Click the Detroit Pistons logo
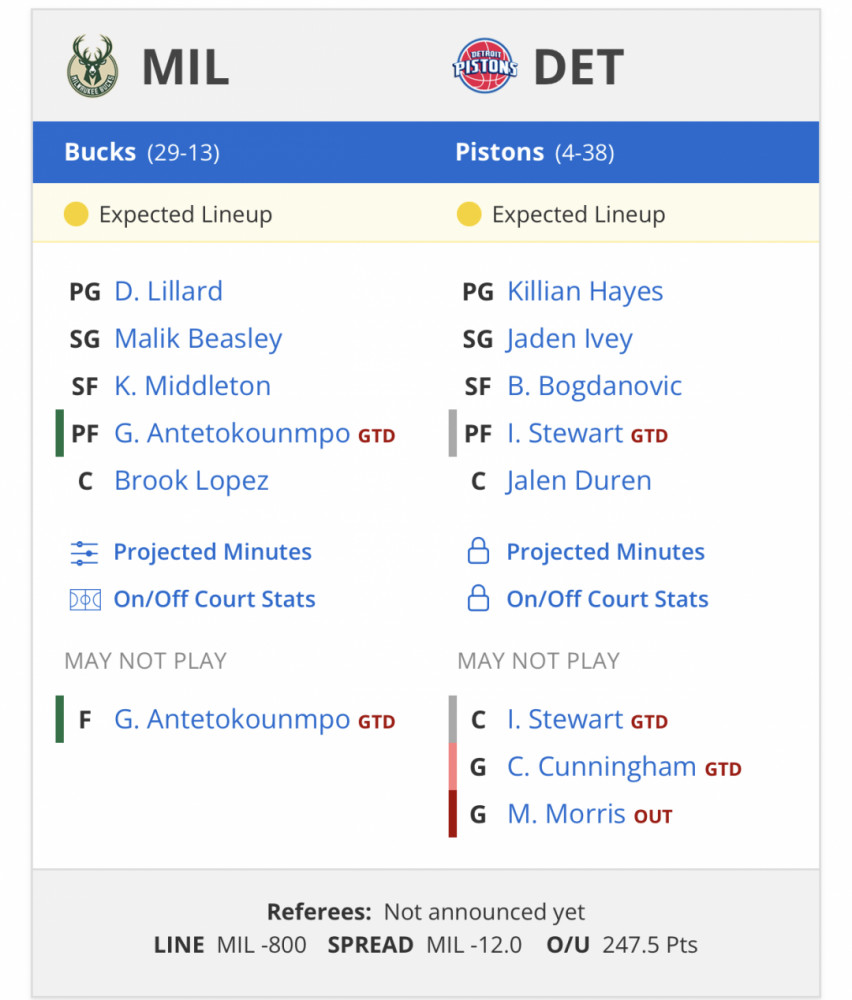852x1000 pixels. (485, 66)
